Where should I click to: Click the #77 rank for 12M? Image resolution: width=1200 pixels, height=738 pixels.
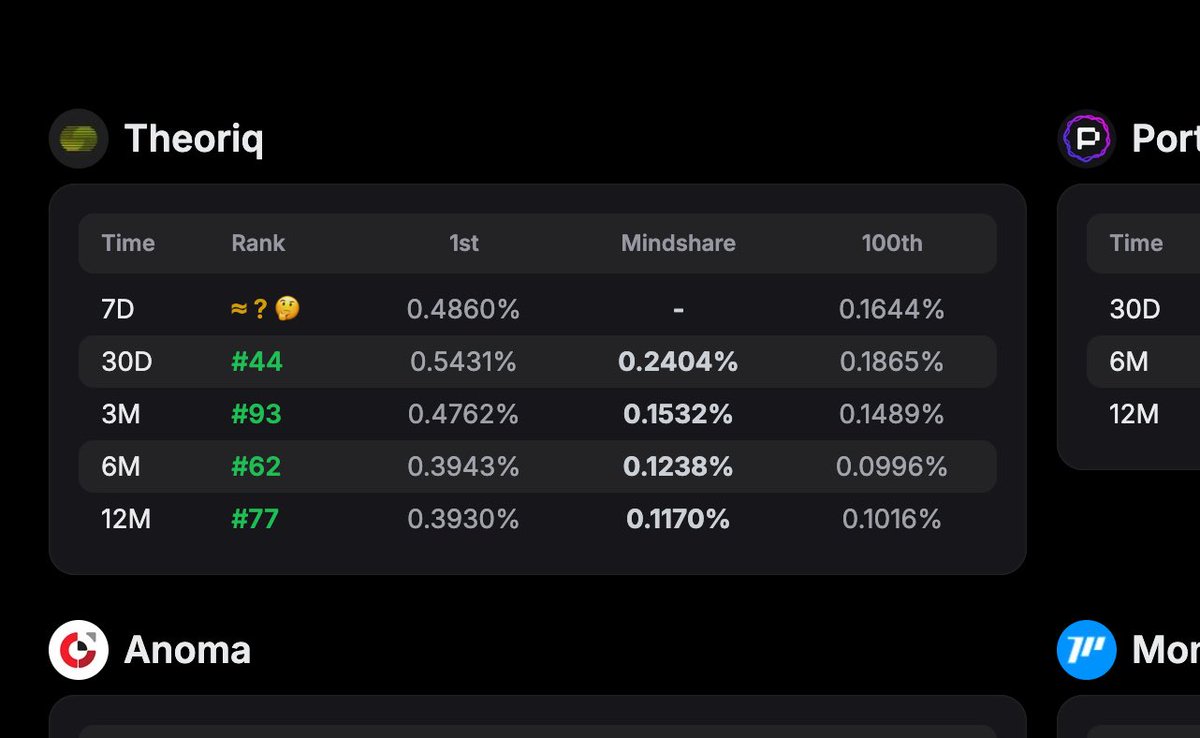tap(255, 519)
